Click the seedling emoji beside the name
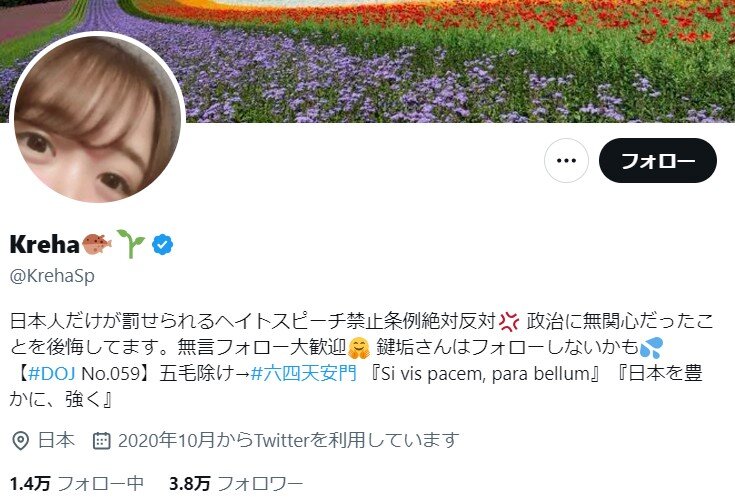The width and height of the screenshot is (735, 497). [x=131, y=244]
